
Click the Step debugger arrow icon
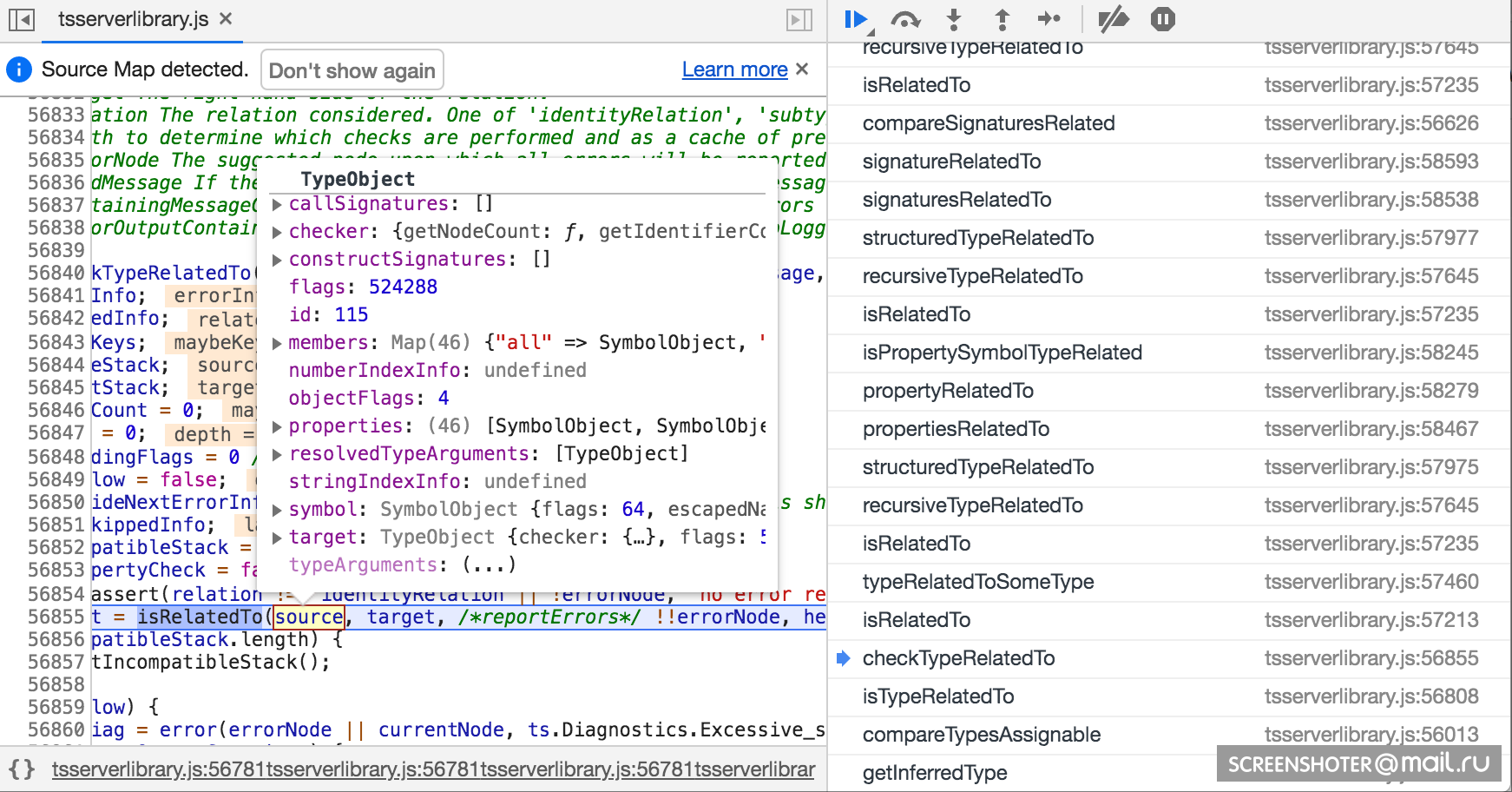pos(1049,19)
